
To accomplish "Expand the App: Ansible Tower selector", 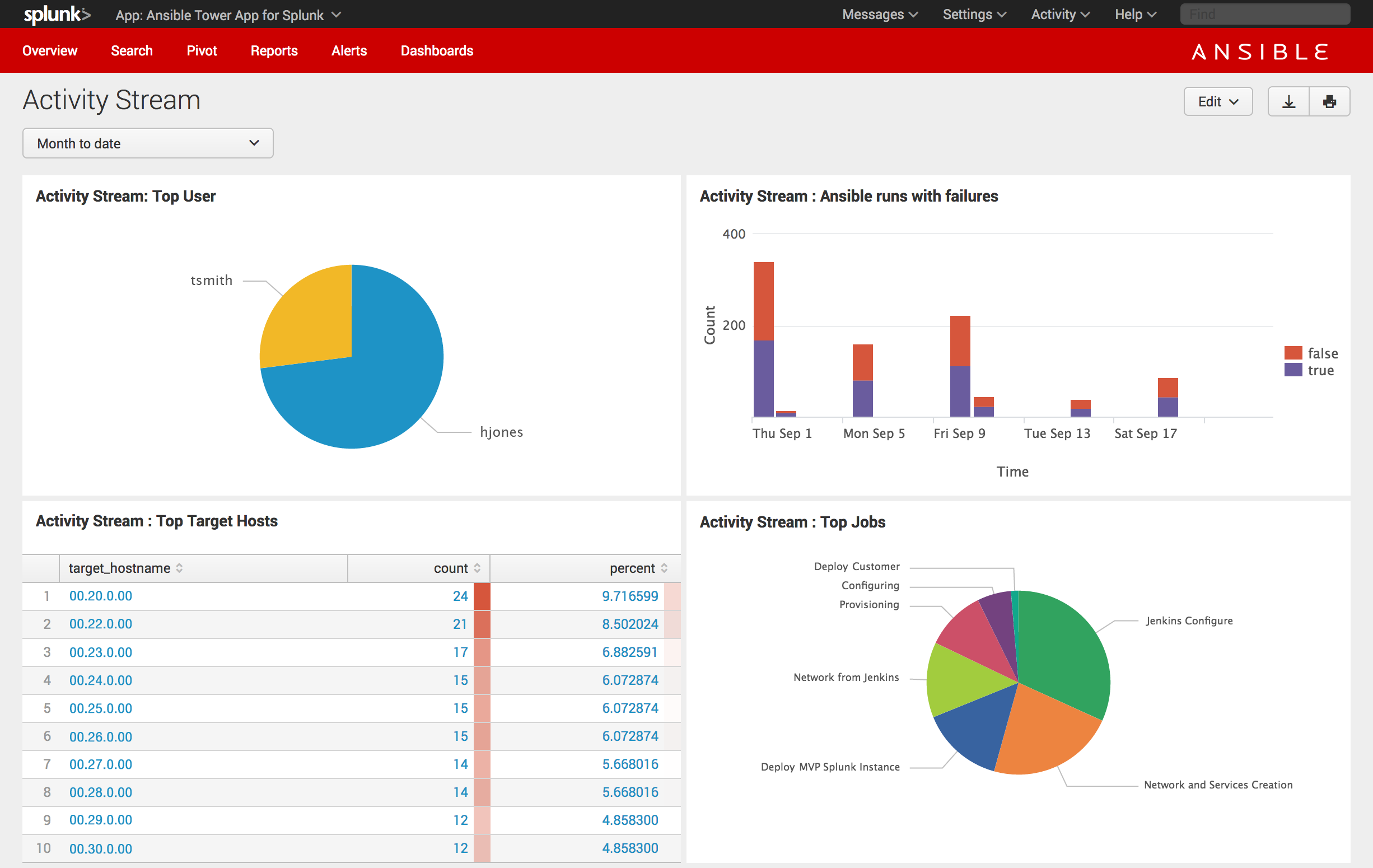I will [x=228, y=15].
